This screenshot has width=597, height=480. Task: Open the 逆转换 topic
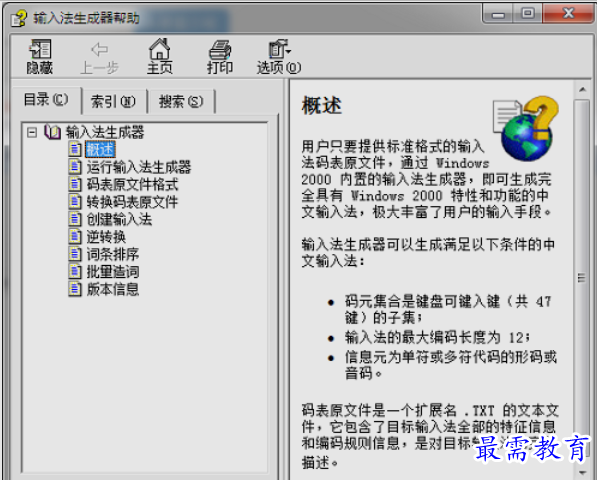click(x=106, y=237)
